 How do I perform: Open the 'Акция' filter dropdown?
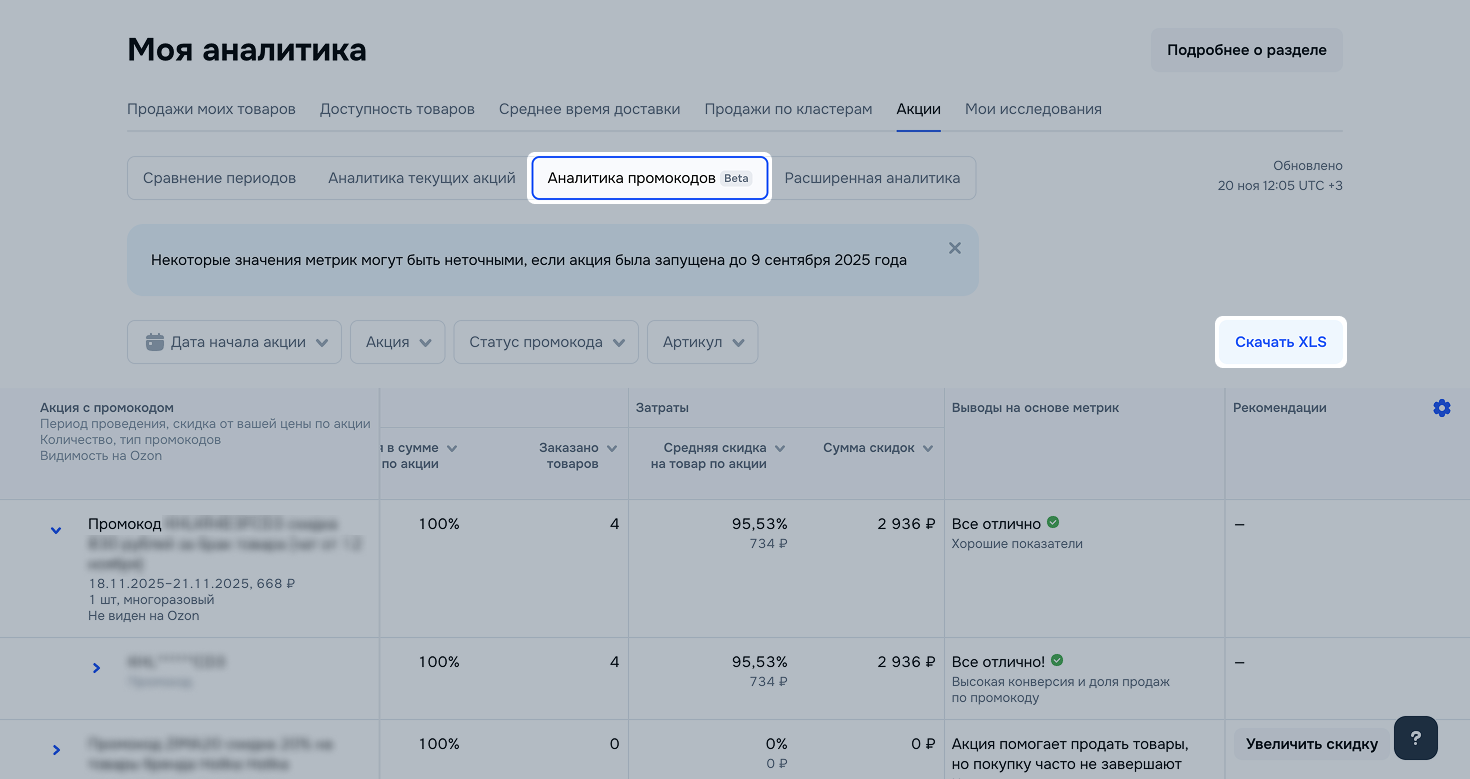point(397,342)
